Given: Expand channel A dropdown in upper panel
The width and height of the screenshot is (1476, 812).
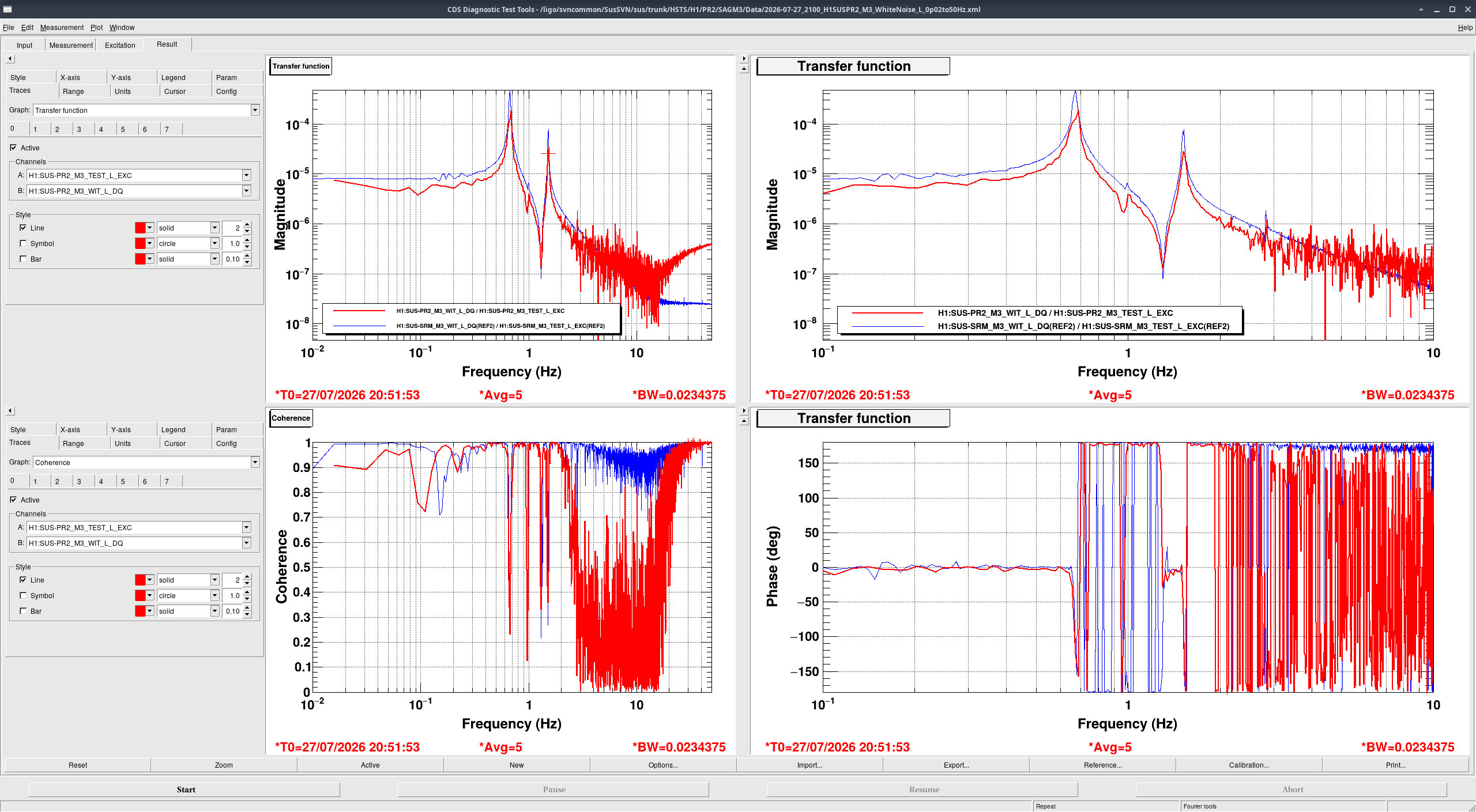Looking at the screenshot, I should (x=246, y=175).
